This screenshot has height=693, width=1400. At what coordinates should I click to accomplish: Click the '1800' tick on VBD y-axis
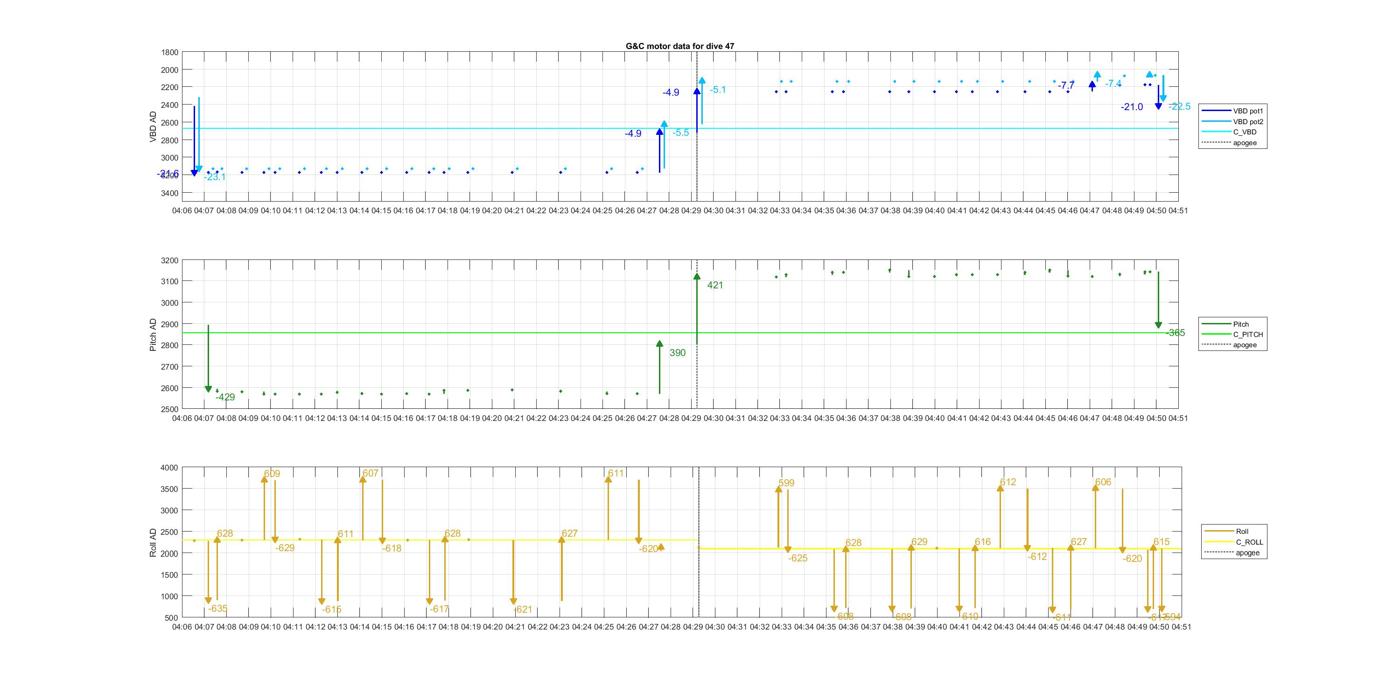click(x=170, y=52)
